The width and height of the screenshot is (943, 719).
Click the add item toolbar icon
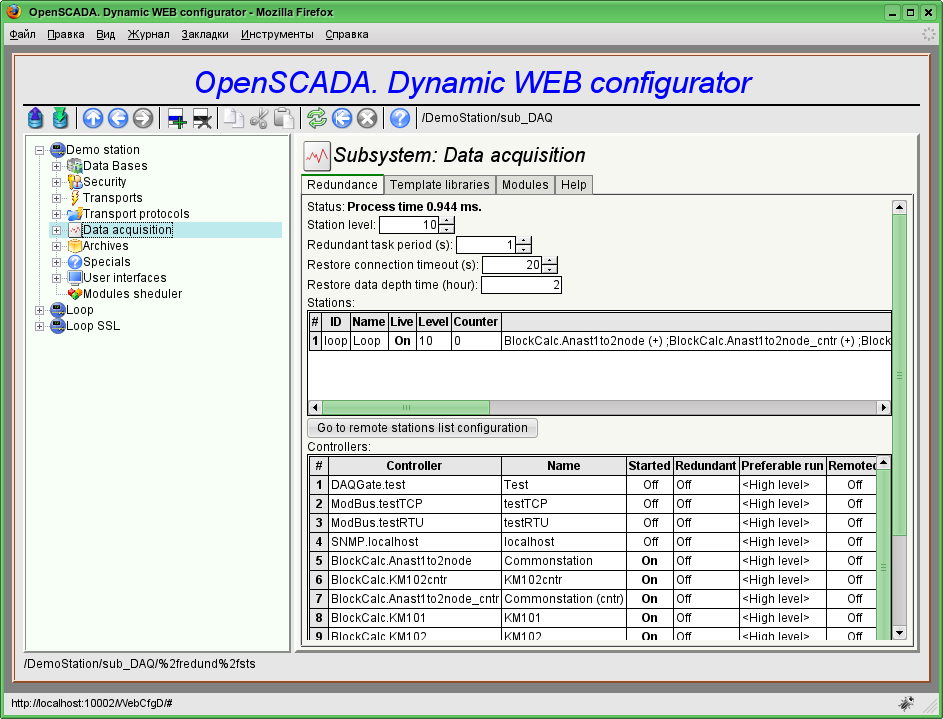coord(177,118)
